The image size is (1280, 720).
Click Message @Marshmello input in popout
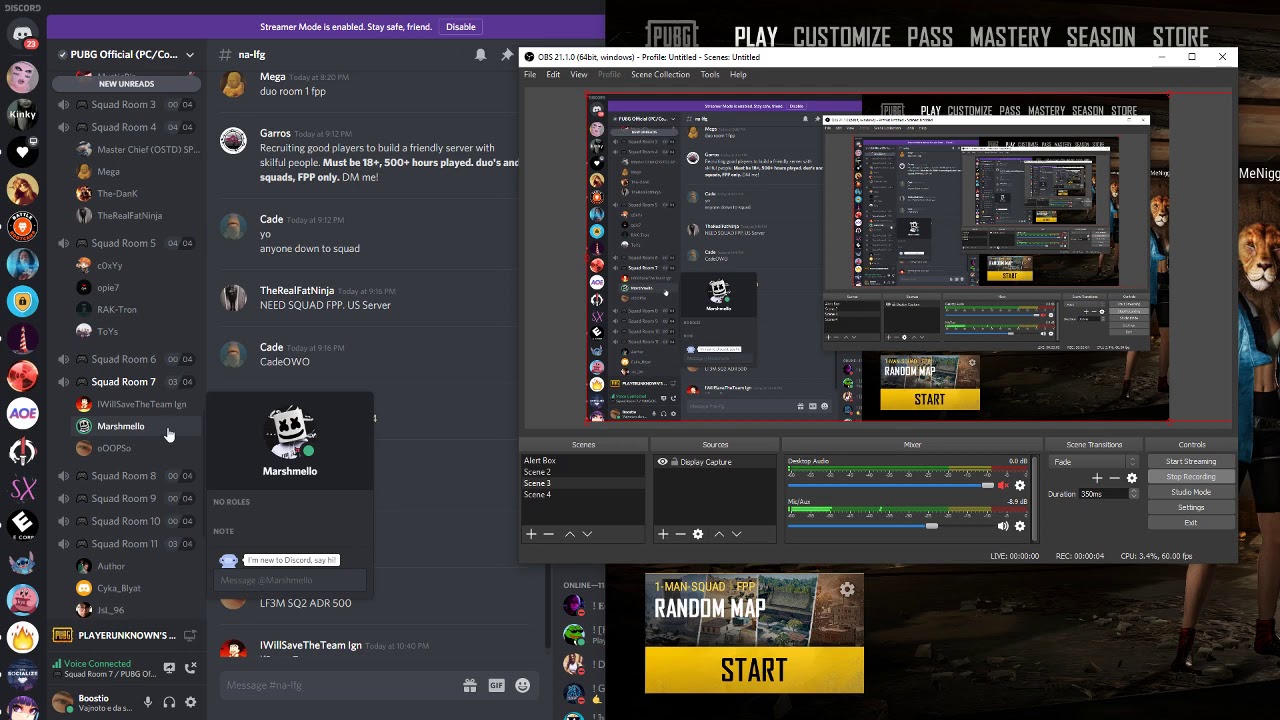(289, 580)
